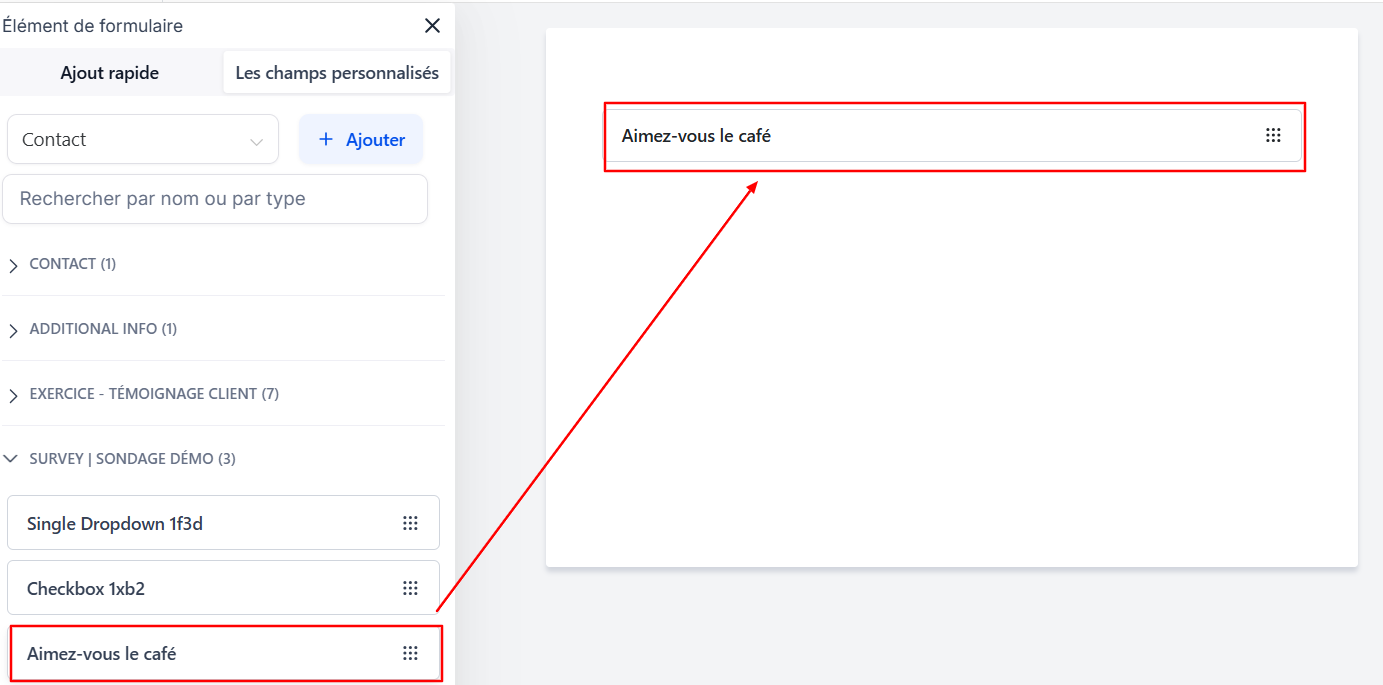Open the Les champs personnalisés tab
Image resolution: width=1383 pixels, height=685 pixels.
337,73
